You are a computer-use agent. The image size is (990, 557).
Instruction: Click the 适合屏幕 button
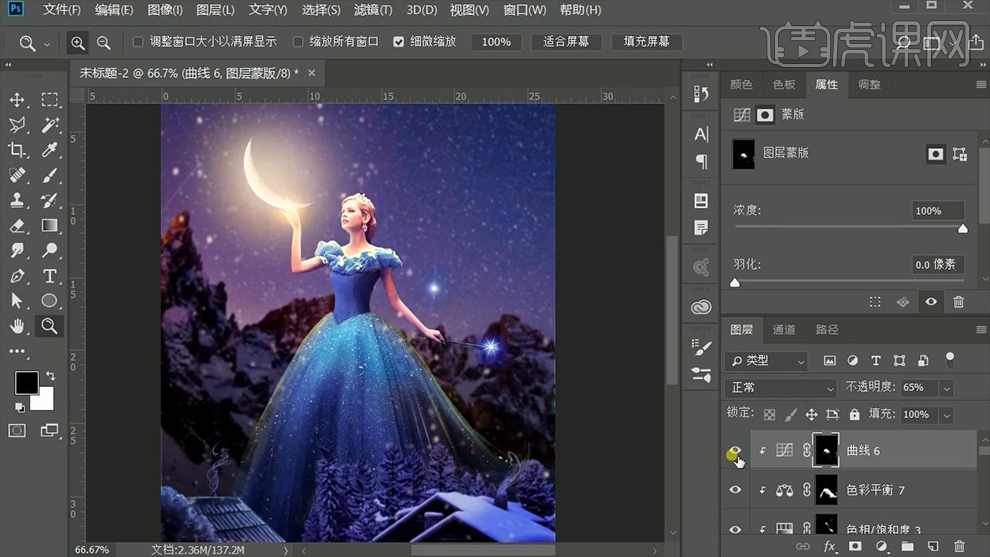(x=566, y=42)
